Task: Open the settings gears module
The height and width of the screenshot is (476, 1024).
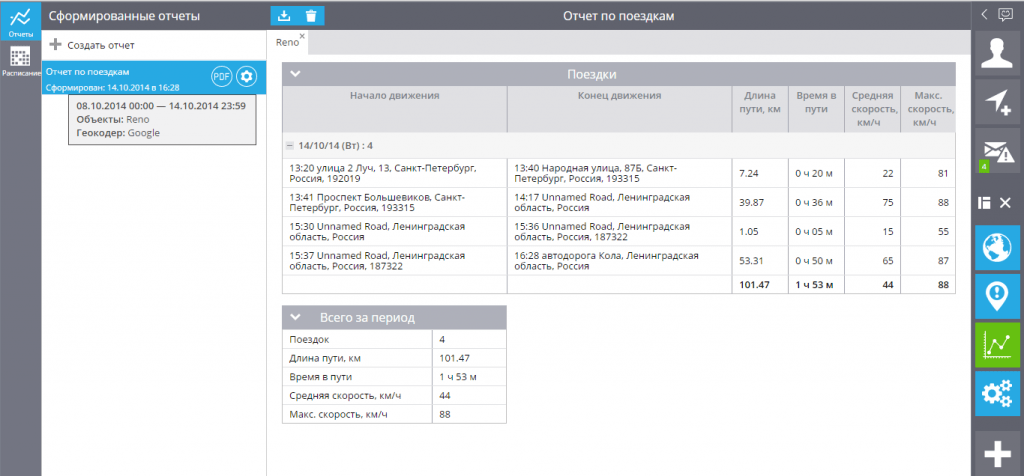Action: pyautogui.click(x=997, y=394)
